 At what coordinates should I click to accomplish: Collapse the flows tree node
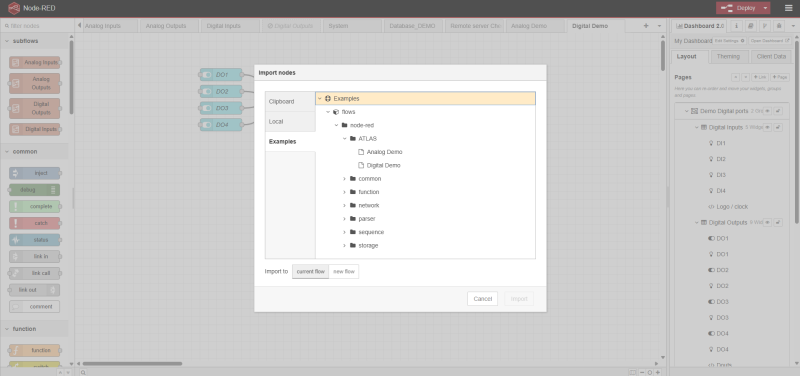coord(328,112)
